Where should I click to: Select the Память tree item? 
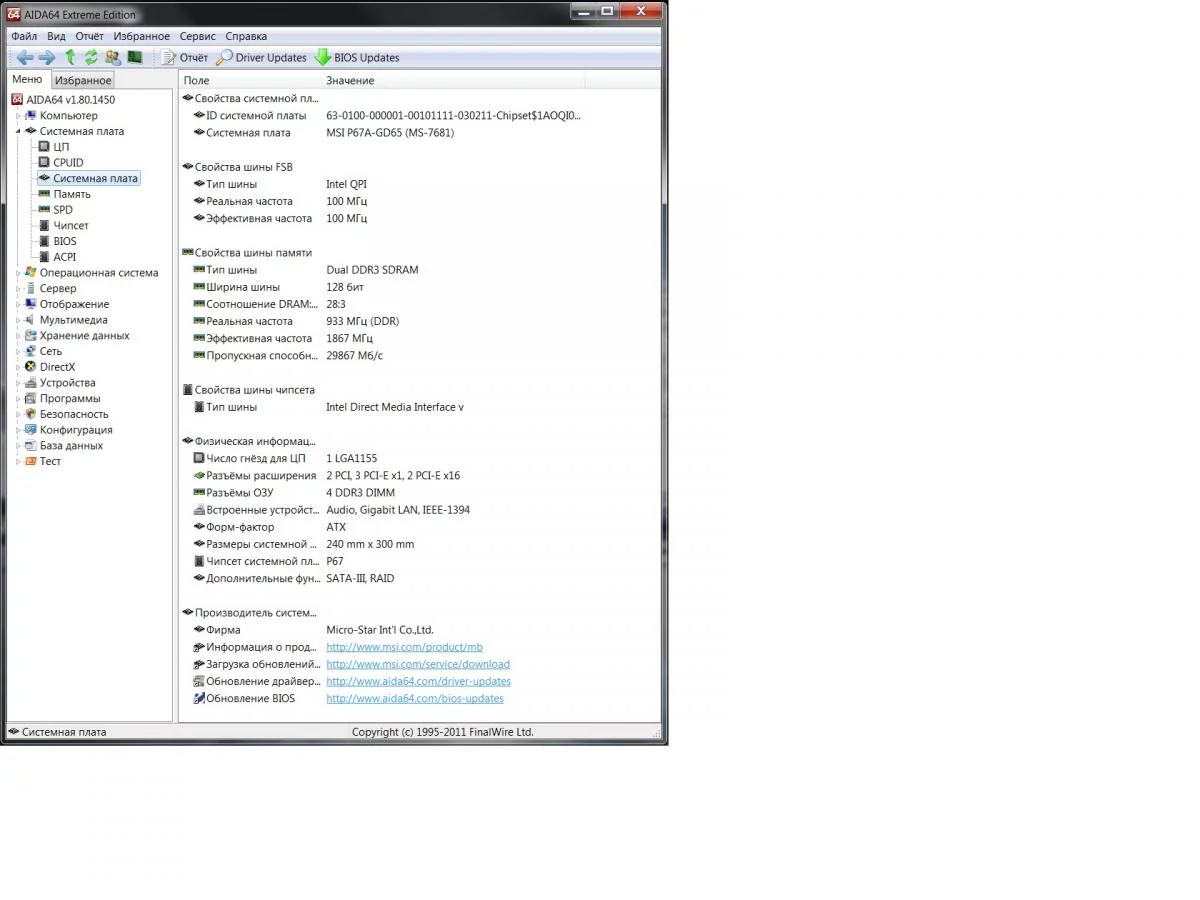tap(72, 194)
